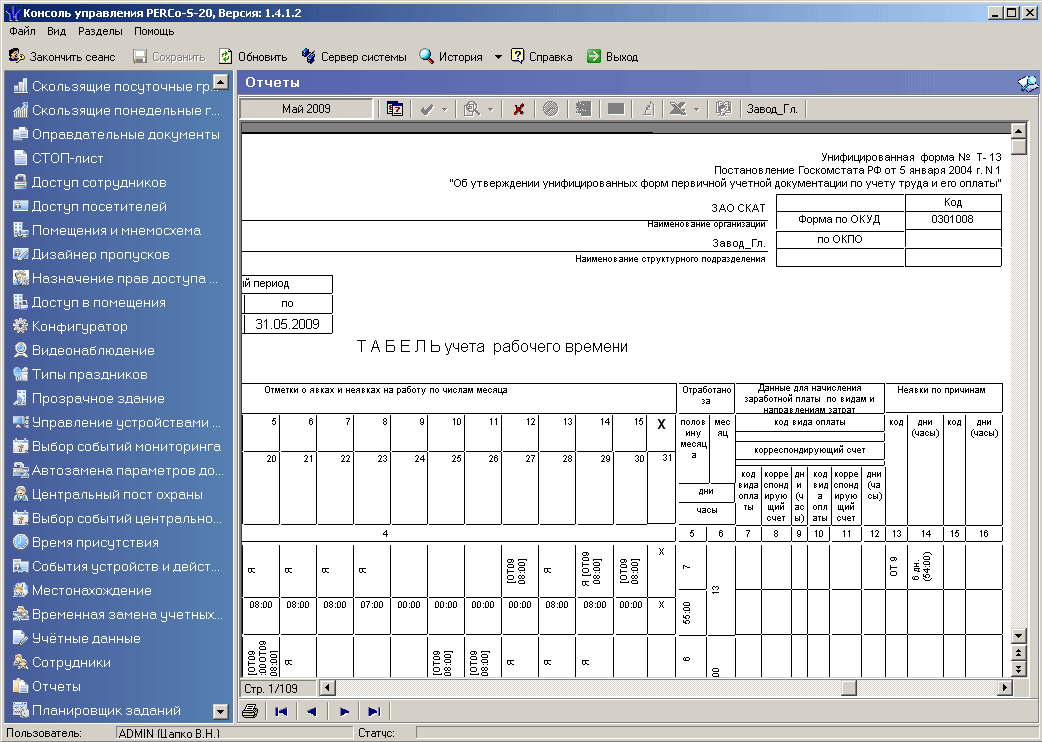Click the horizontal scrollbar thumb under report

(x=849, y=688)
